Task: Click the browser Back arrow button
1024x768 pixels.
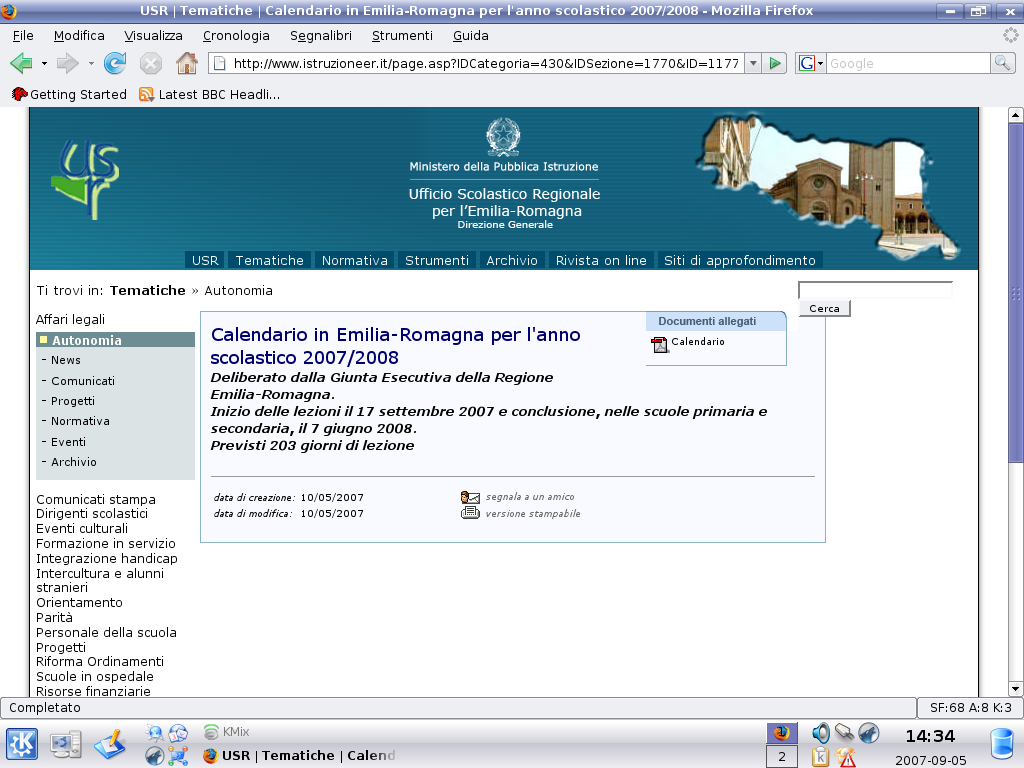Action: (21, 63)
